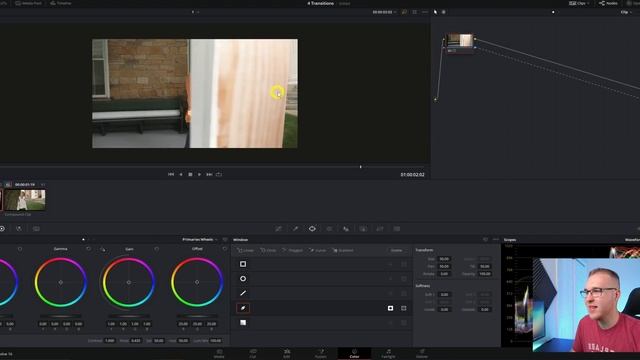Expand the Clips dropdown arrow
The height and width of the screenshot is (360, 640).
click(x=588, y=3)
